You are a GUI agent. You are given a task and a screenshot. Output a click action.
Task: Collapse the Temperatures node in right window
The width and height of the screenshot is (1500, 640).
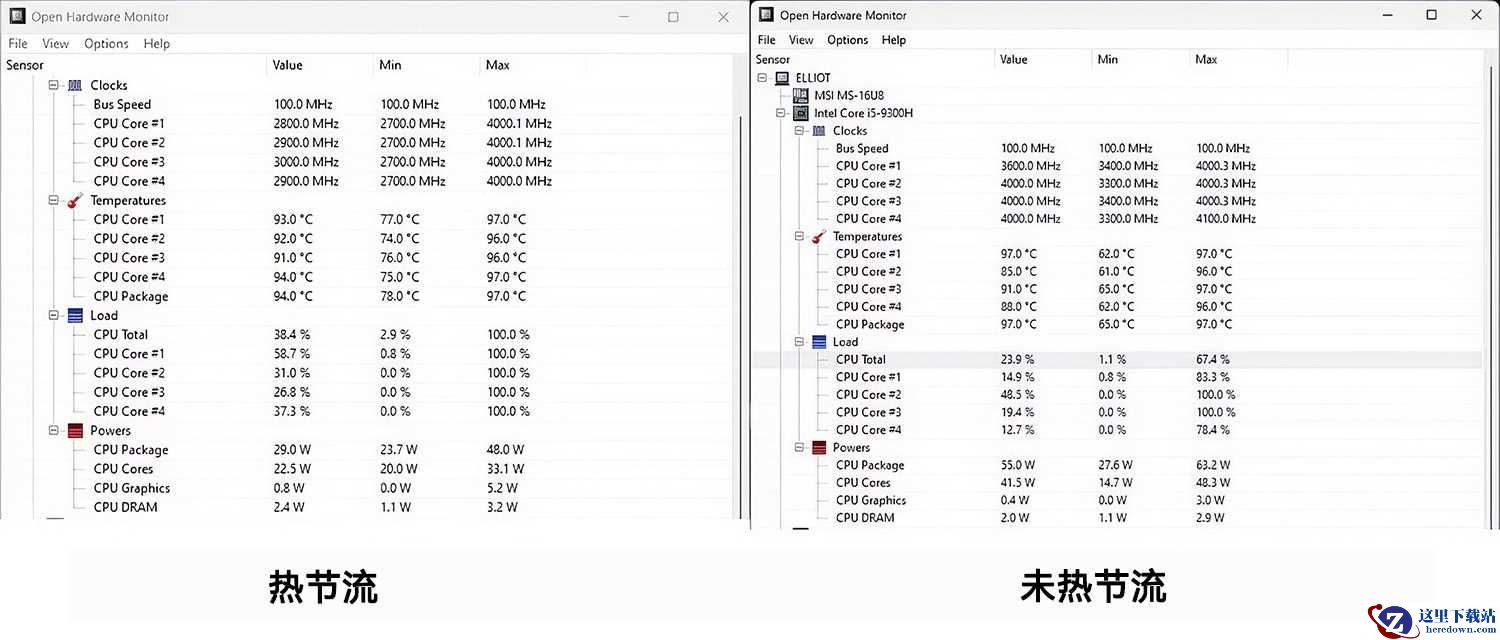(800, 236)
